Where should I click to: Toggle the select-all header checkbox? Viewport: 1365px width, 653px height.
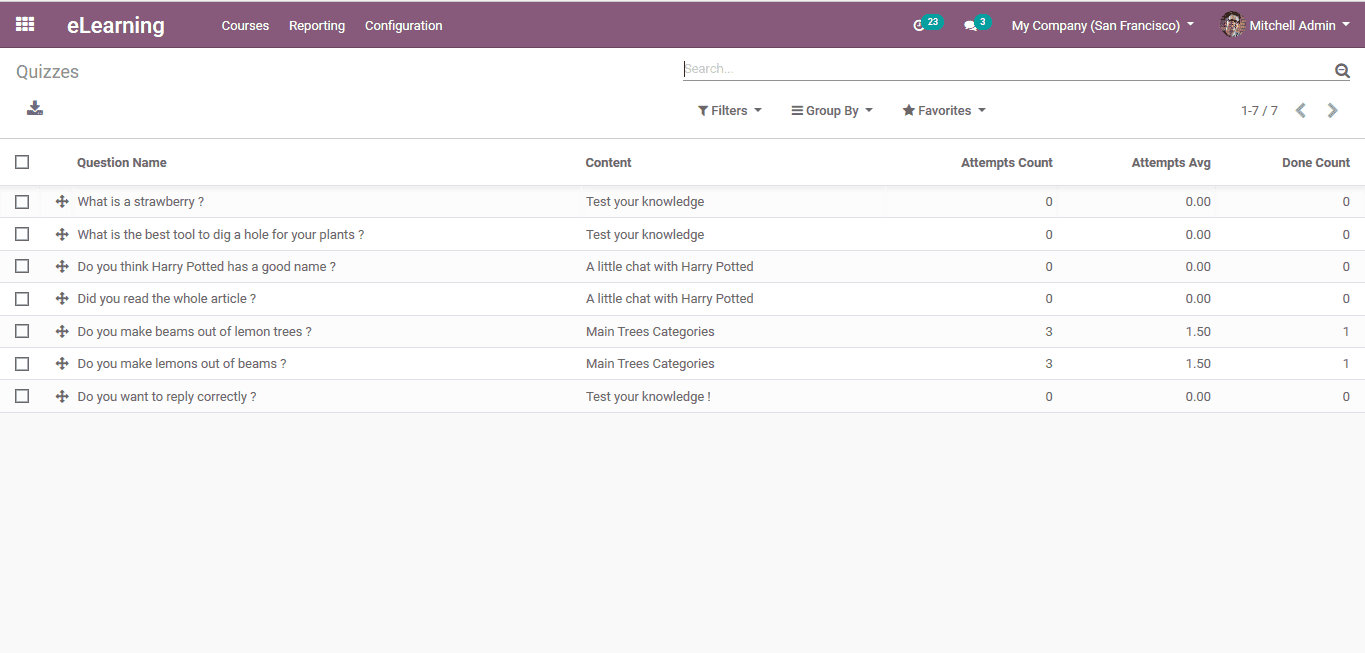coord(22,162)
